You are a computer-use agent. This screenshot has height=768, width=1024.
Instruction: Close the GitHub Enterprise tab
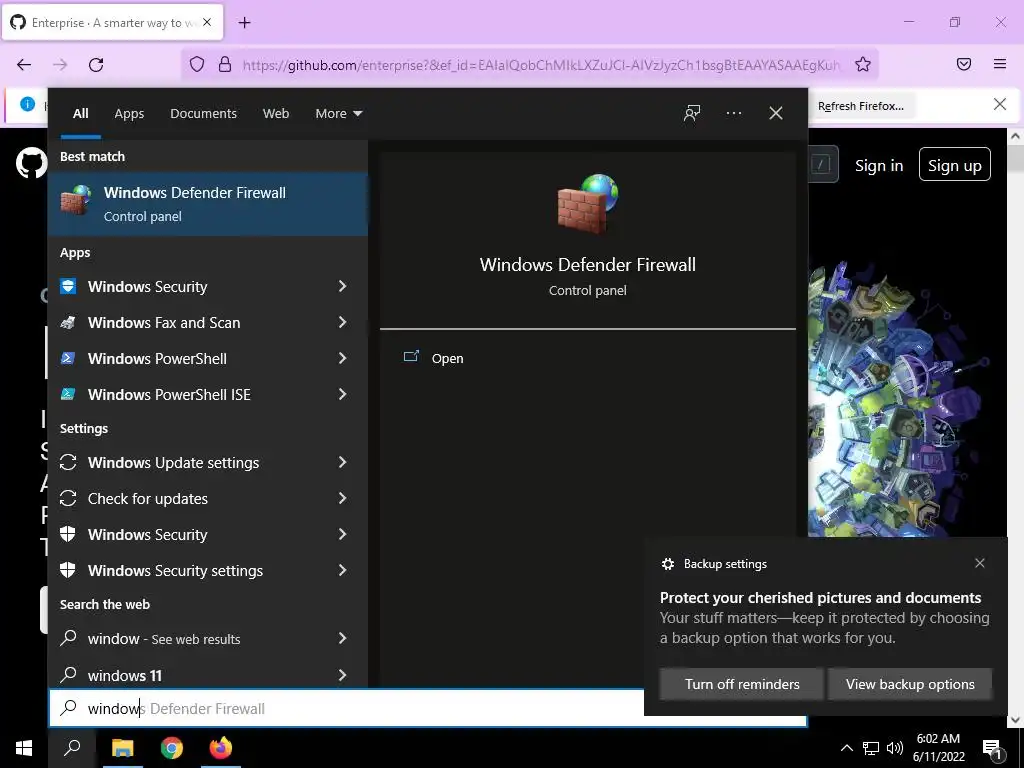(207, 22)
